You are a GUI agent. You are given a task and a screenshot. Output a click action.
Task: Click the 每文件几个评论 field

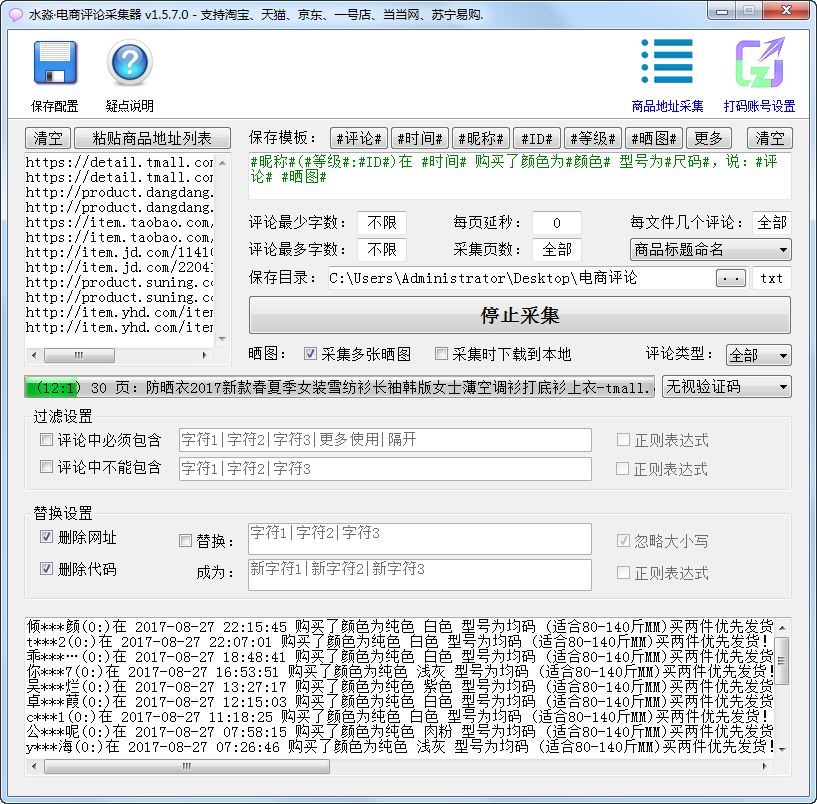[x=772, y=223]
